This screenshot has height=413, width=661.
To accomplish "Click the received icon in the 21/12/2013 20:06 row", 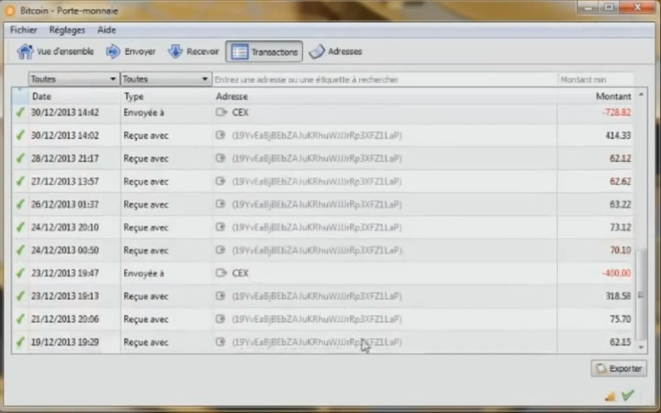I will [x=220, y=319].
